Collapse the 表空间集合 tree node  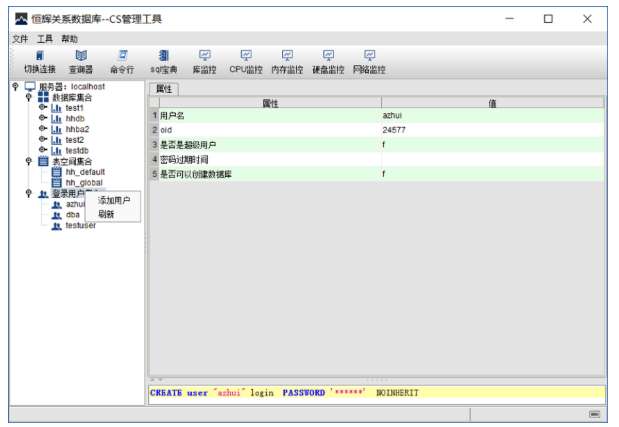coord(29,161)
